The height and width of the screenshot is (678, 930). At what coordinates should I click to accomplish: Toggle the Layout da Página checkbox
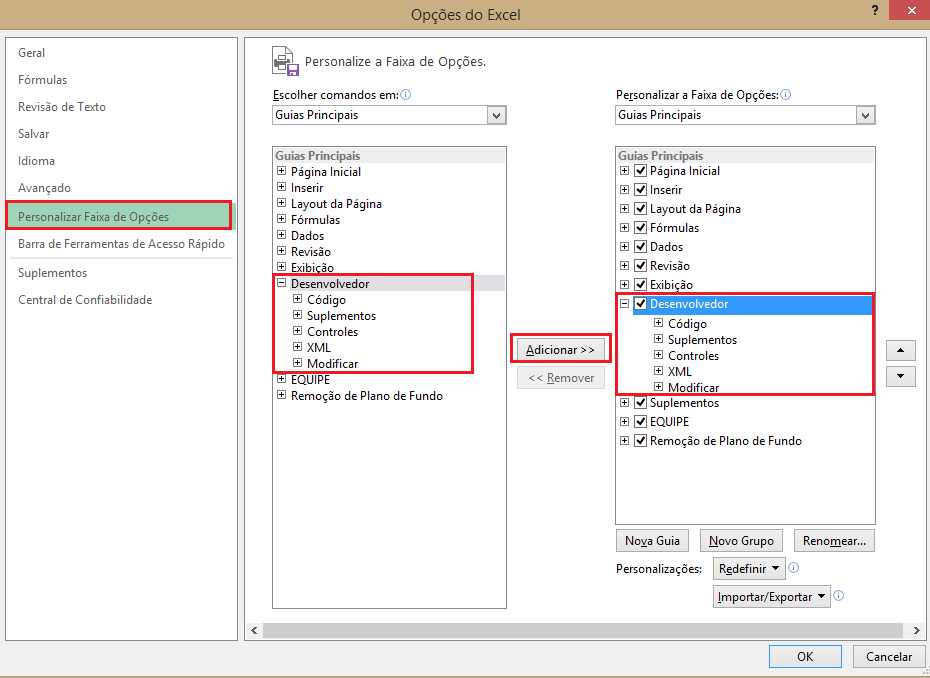pyautogui.click(x=641, y=209)
